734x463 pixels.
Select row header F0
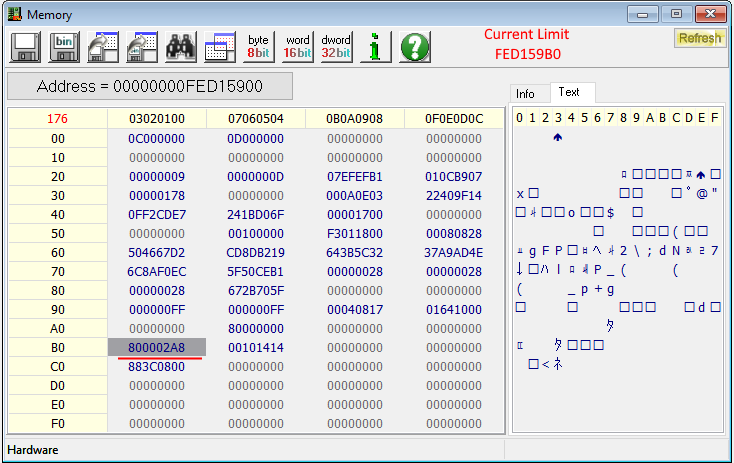point(58,423)
